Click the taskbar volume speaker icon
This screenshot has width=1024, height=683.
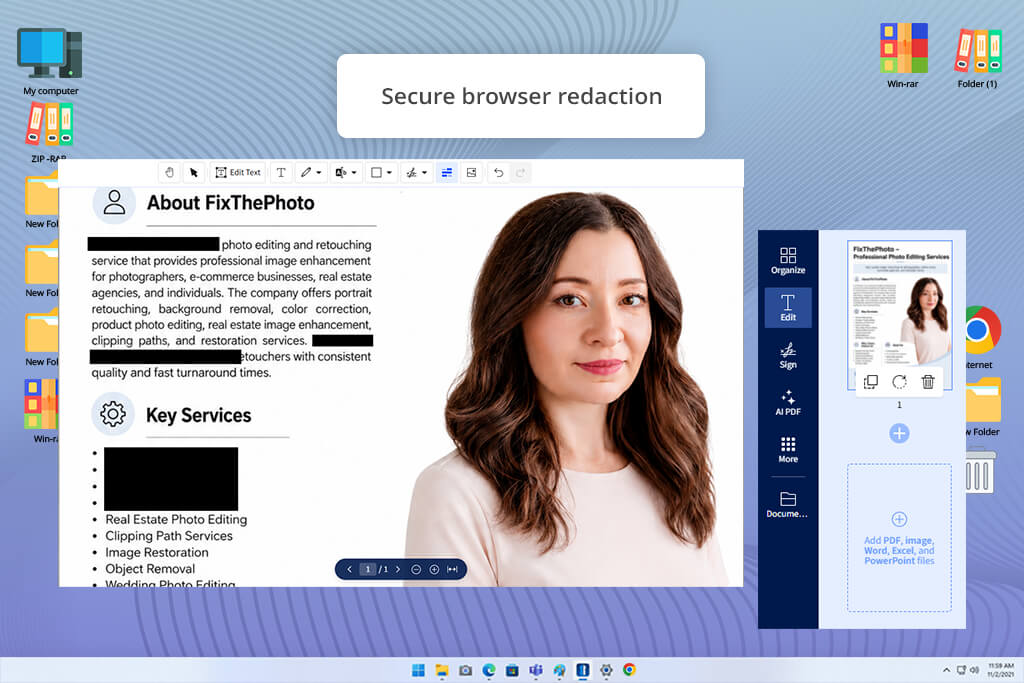tap(974, 670)
